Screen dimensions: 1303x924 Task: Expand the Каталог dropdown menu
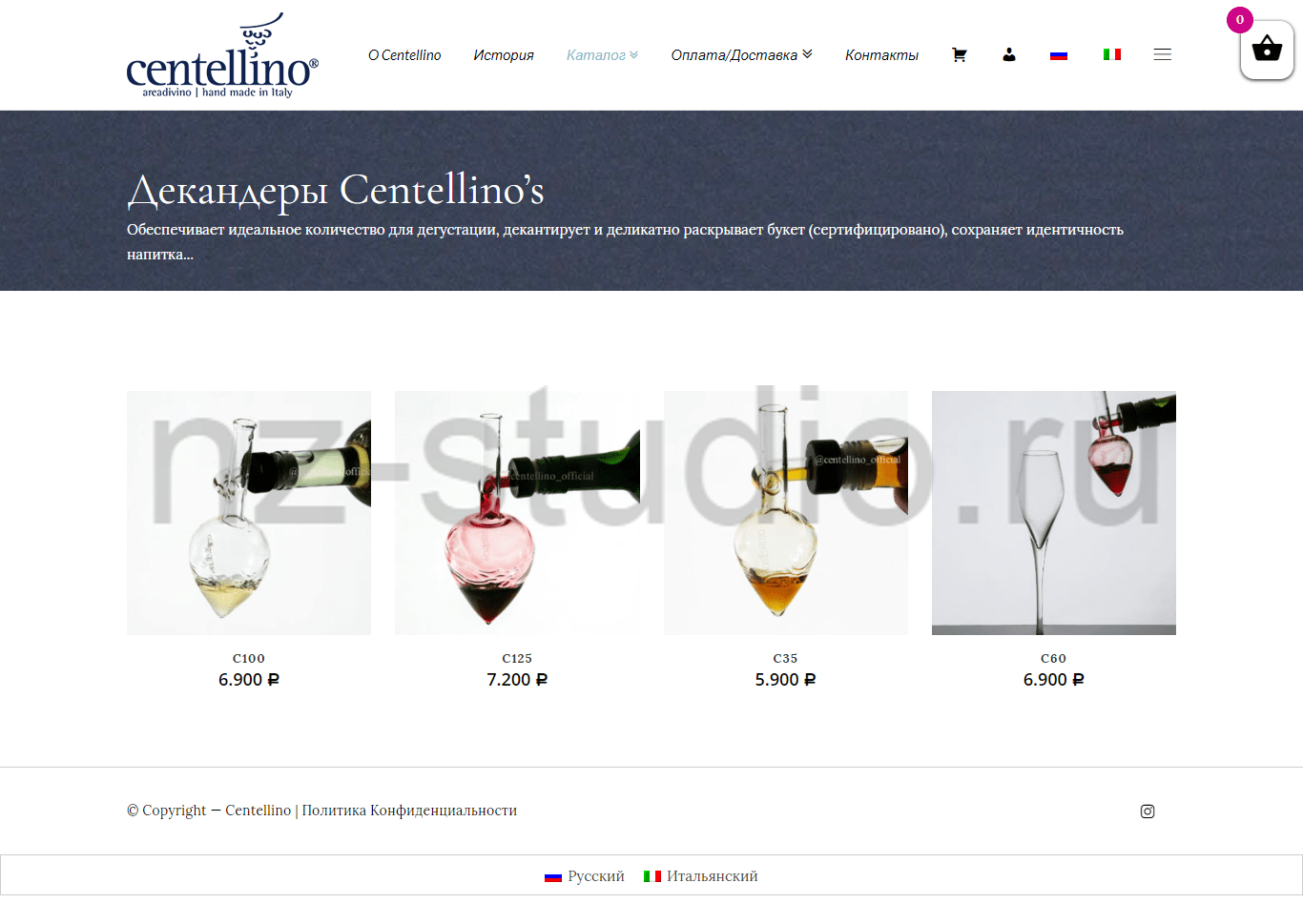[x=602, y=55]
